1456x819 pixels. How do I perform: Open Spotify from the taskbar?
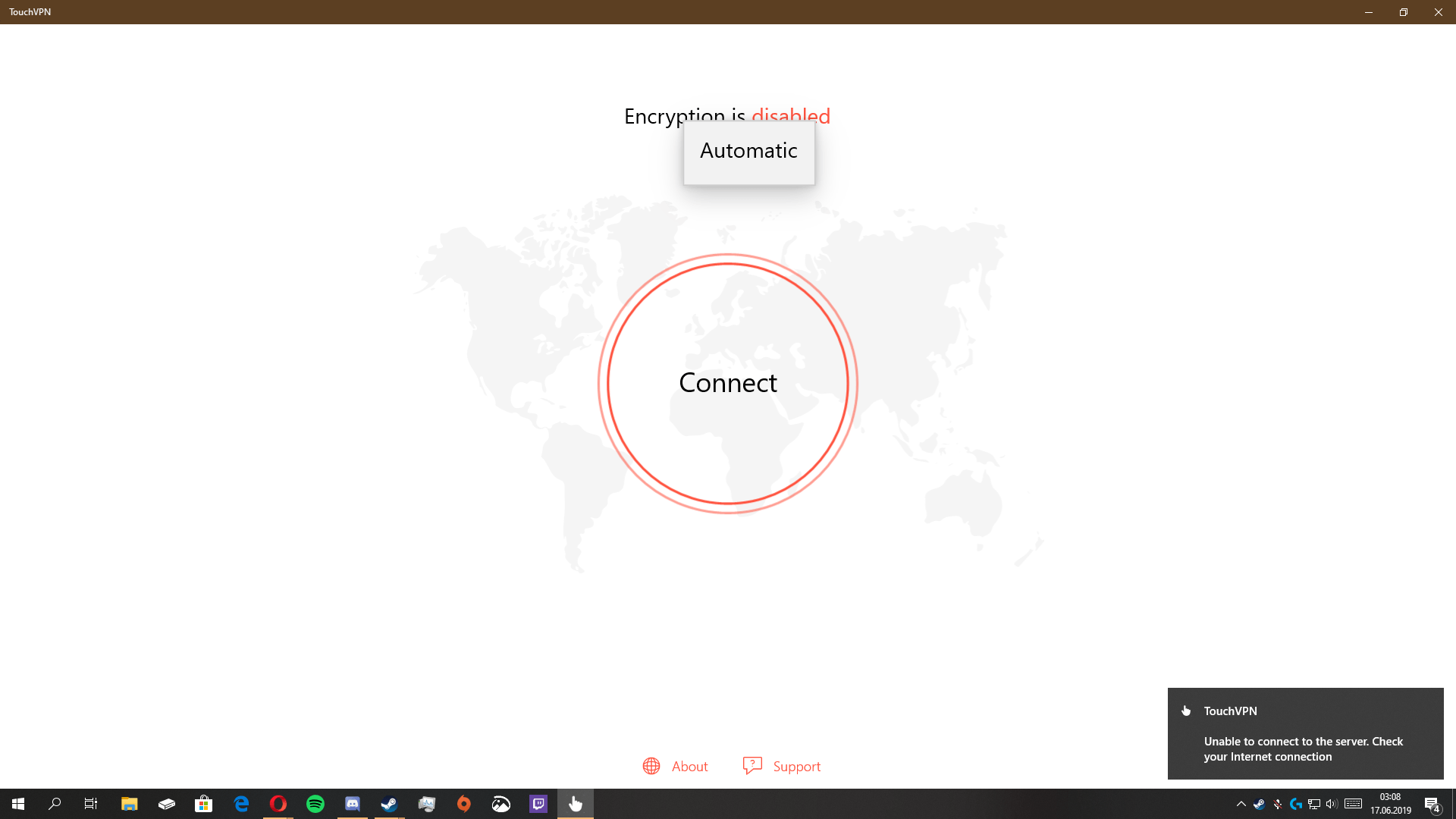(x=315, y=804)
